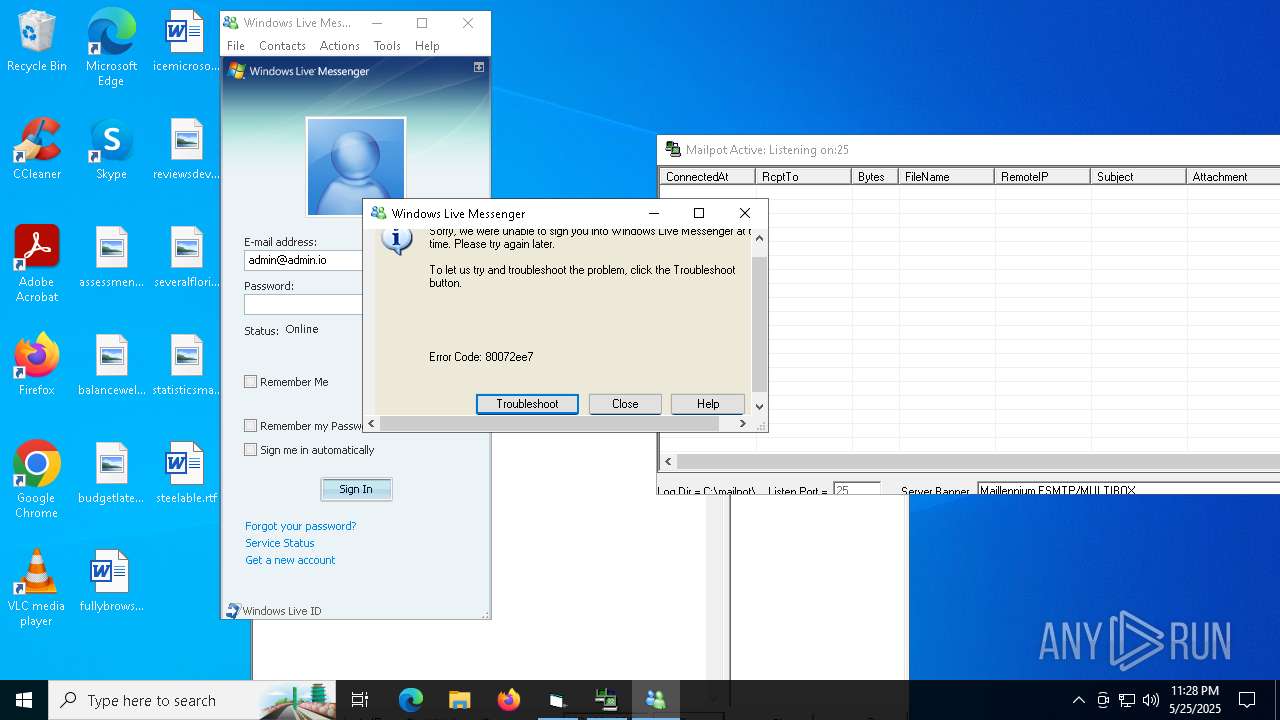The image size is (1280, 720).
Task: Sort Mailpot by ConnectedAt column
Action: 707,176
